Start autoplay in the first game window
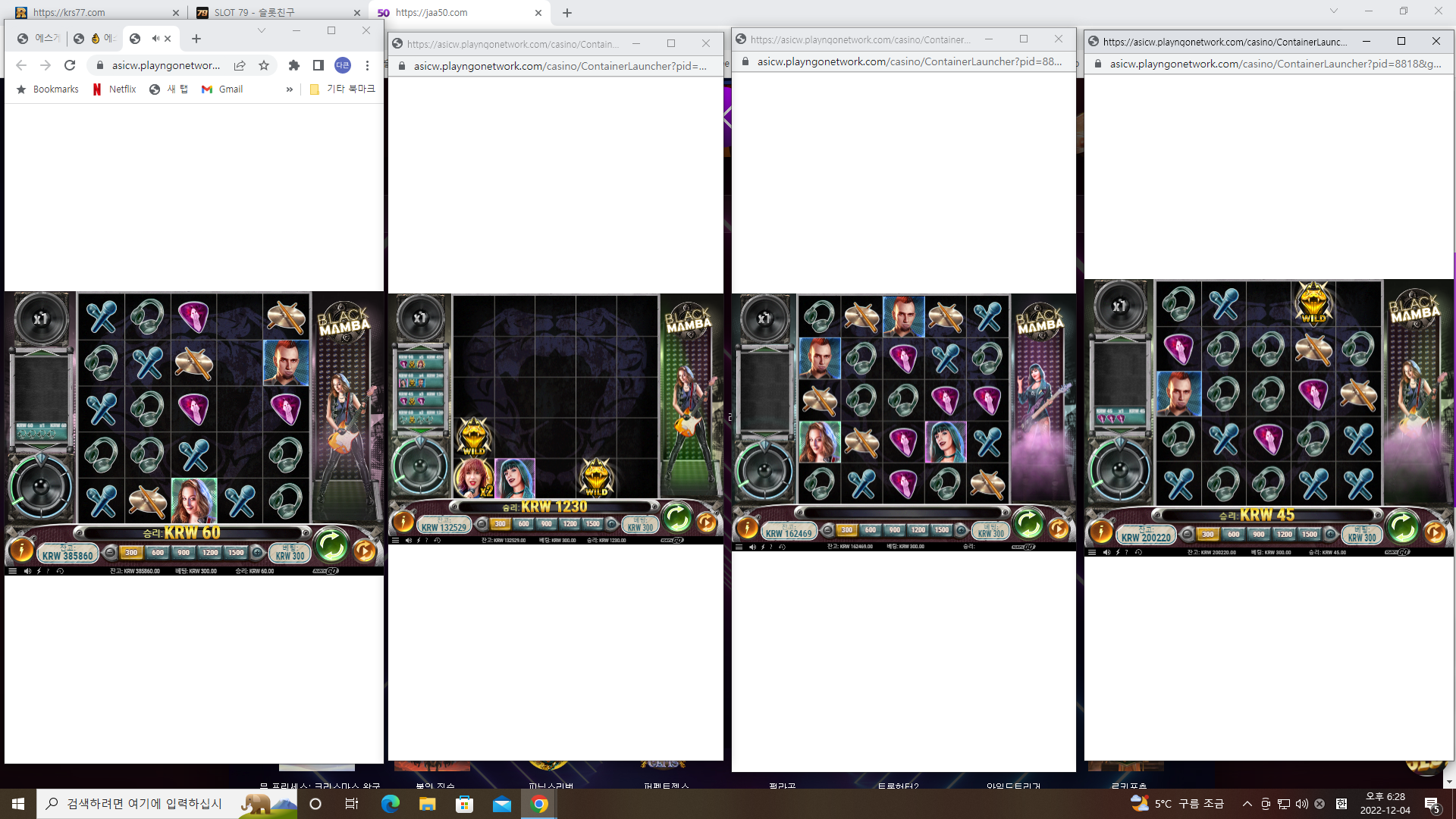Image resolution: width=1456 pixels, height=819 pixels. click(x=365, y=551)
